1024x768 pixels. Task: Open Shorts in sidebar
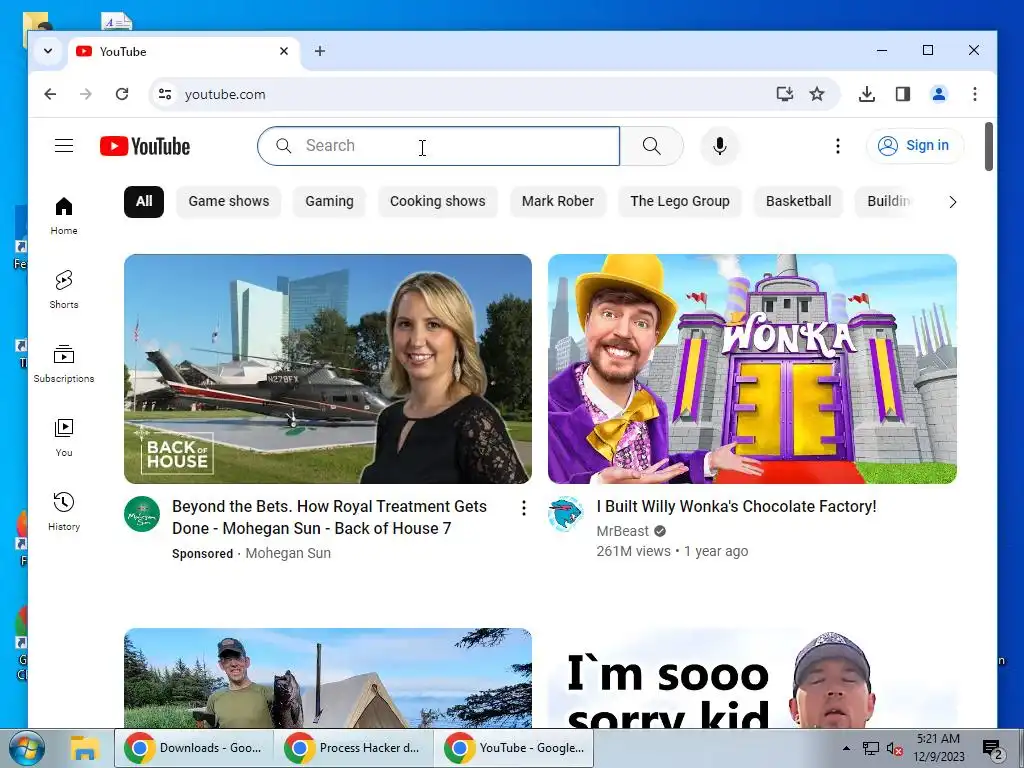pyautogui.click(x=64, y=289)
